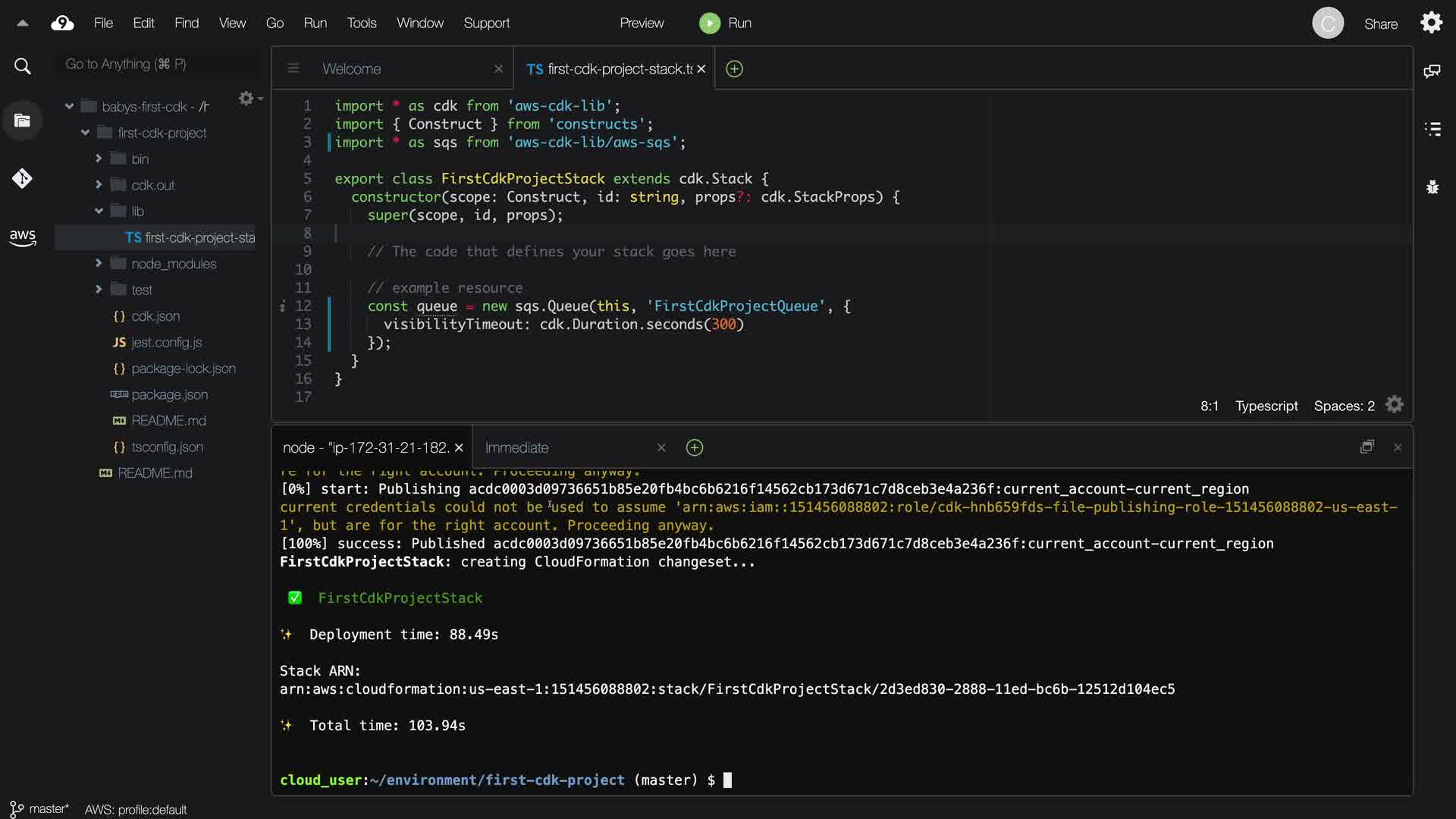Open the Outline panel icon
This screenshot has height=819, width=1456.
(x=1432, y=129)
